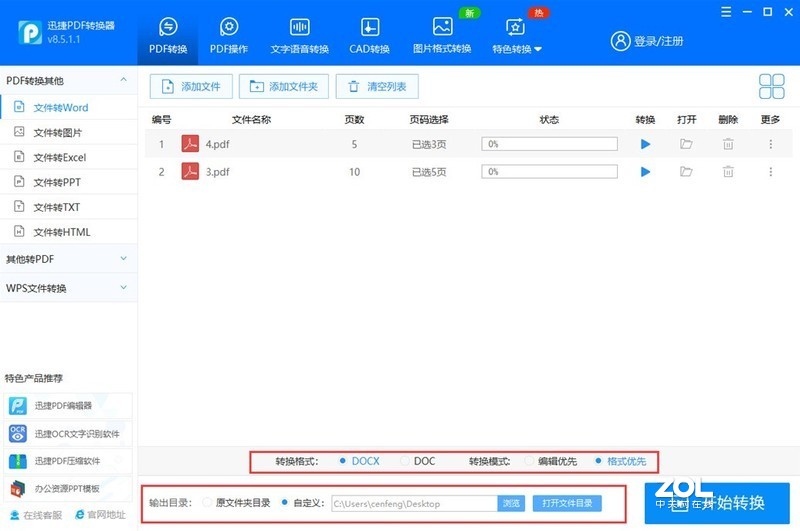
Task: Select 文件转Word in the sidebar
Action: click(69, 108)
